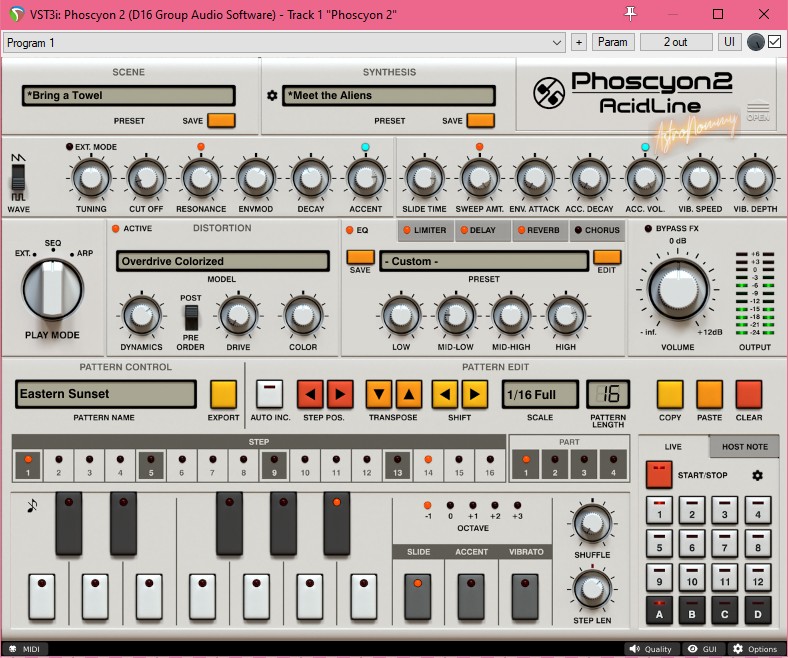
Task: Open the Start/Stop settings gear
Action: point(757,475)
